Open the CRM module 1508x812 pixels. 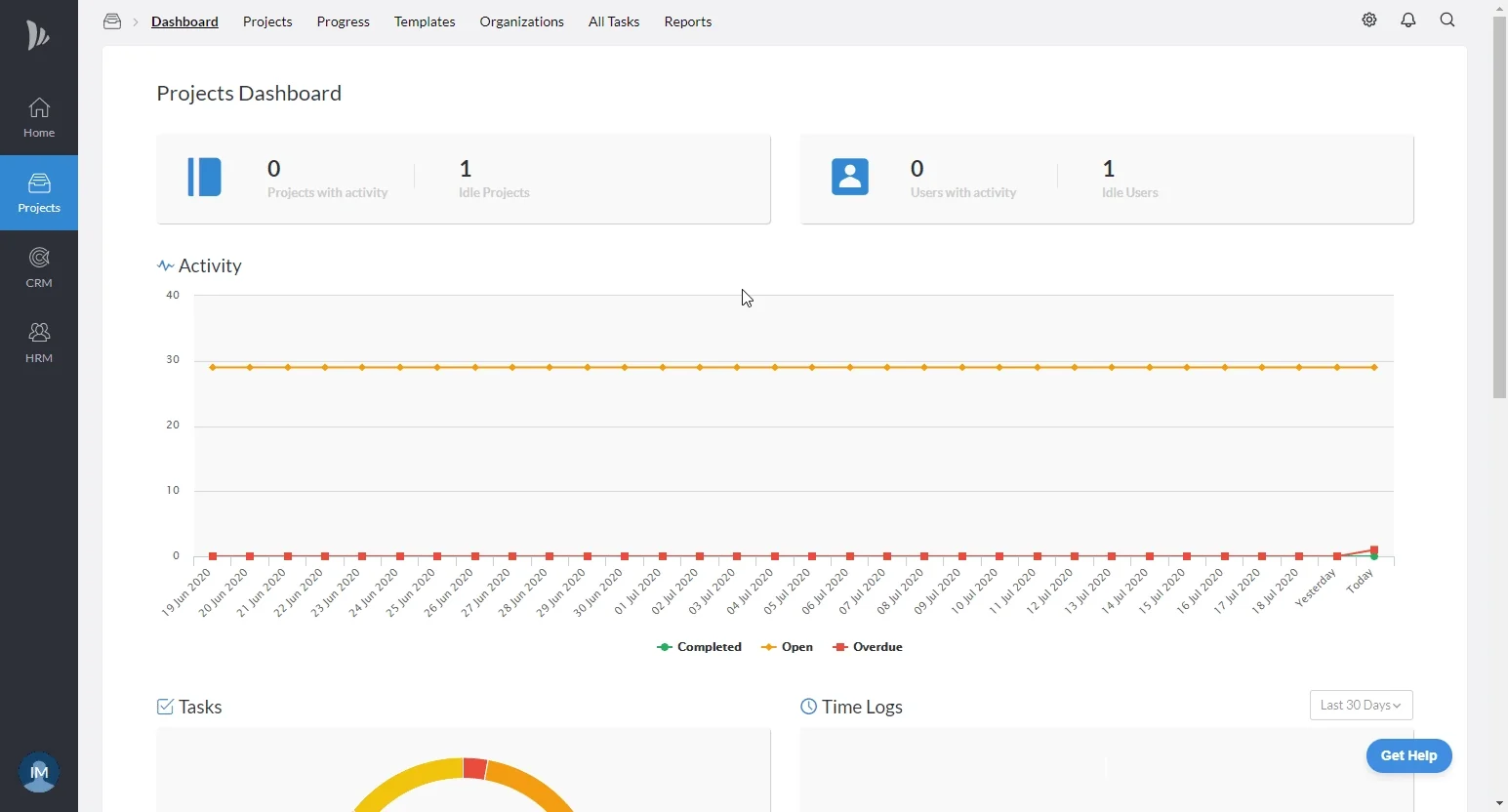[39, 268]
